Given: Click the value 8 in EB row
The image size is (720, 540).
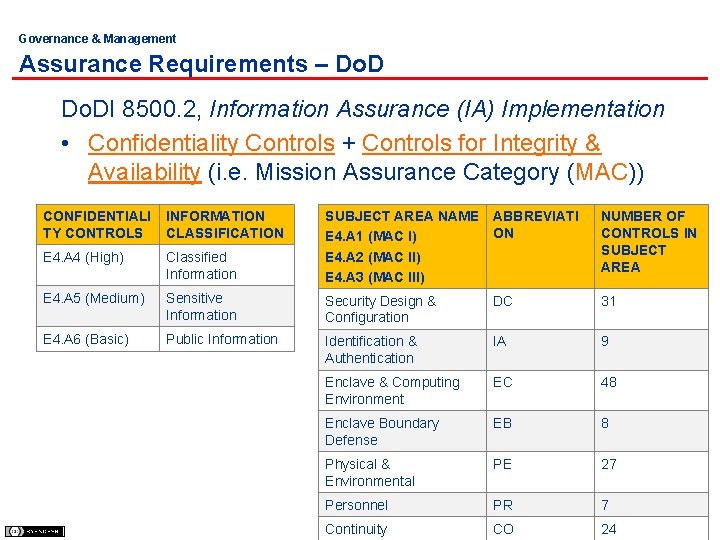Looking at the screenshot, I should [x=651, y=431].
